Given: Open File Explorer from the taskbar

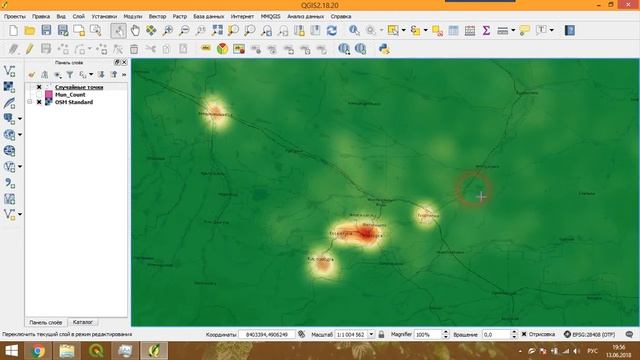Looking at the screenshot, I should 67,351.
